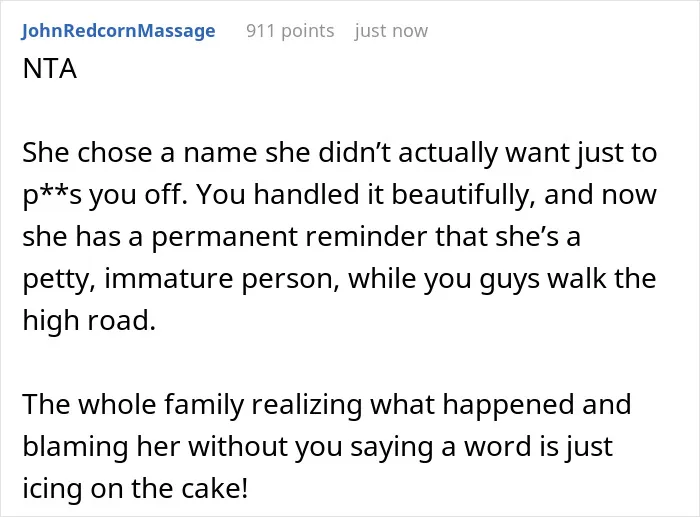700x517 pixels.
Task: Click the words "blaming her"
Action: [x=101, y=446]
